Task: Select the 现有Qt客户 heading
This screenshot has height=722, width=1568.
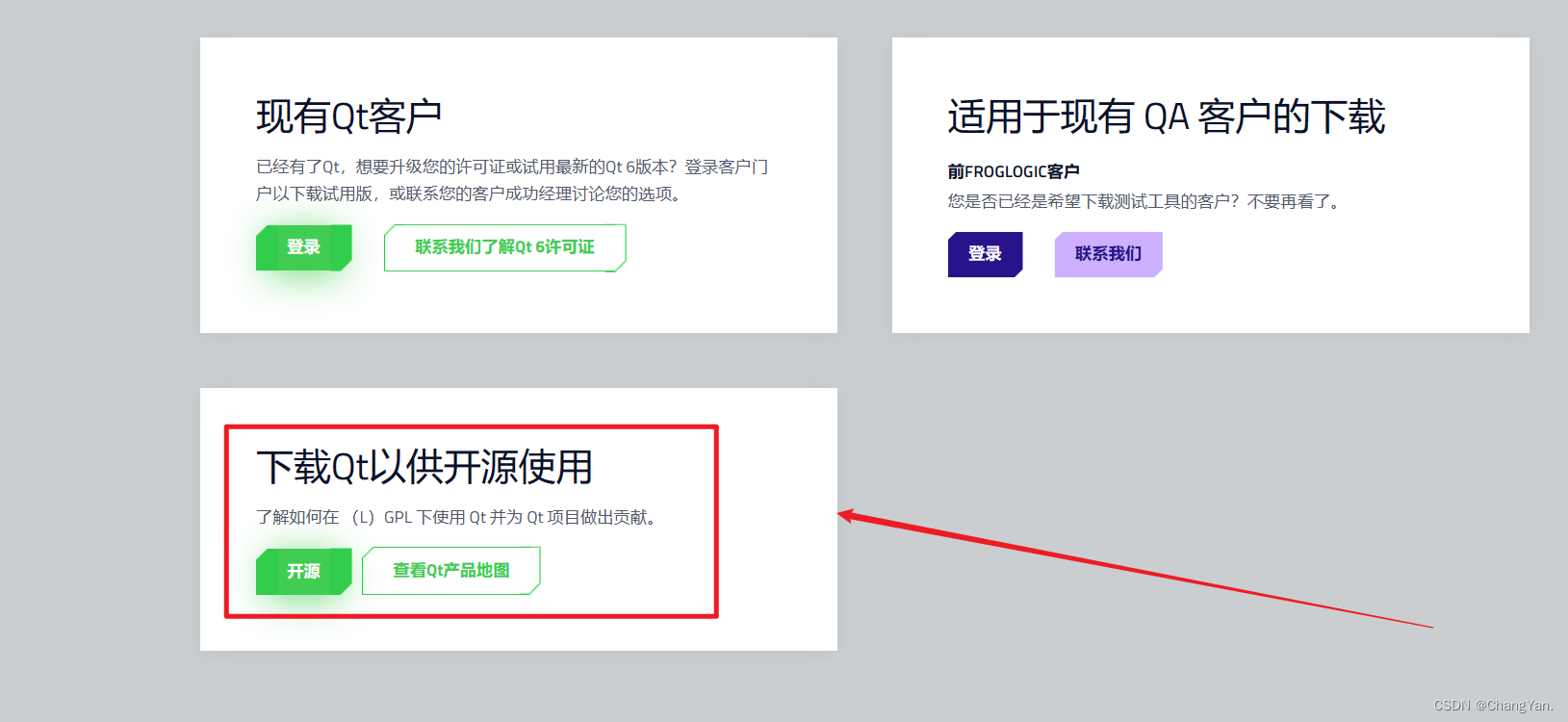Action: [x=348, y=116]
